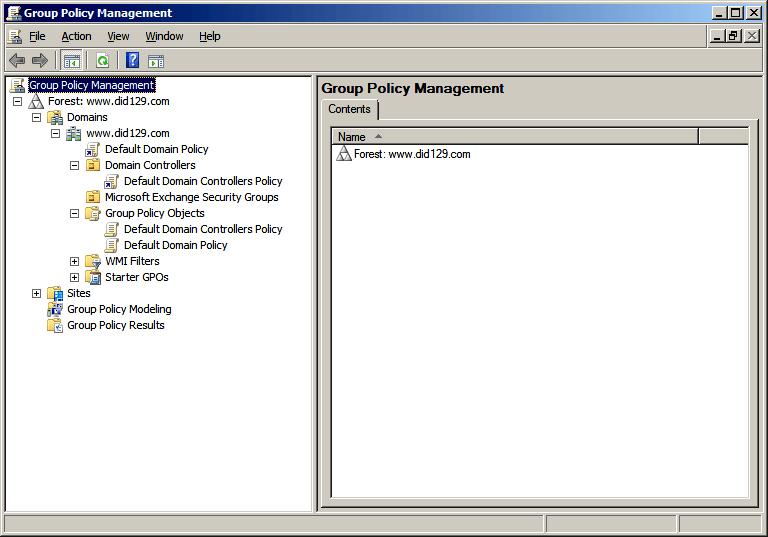Click the WMI Filters folder icon
Image resolution: width=768 pixels, height=537 pixels.
pos(93,262)
